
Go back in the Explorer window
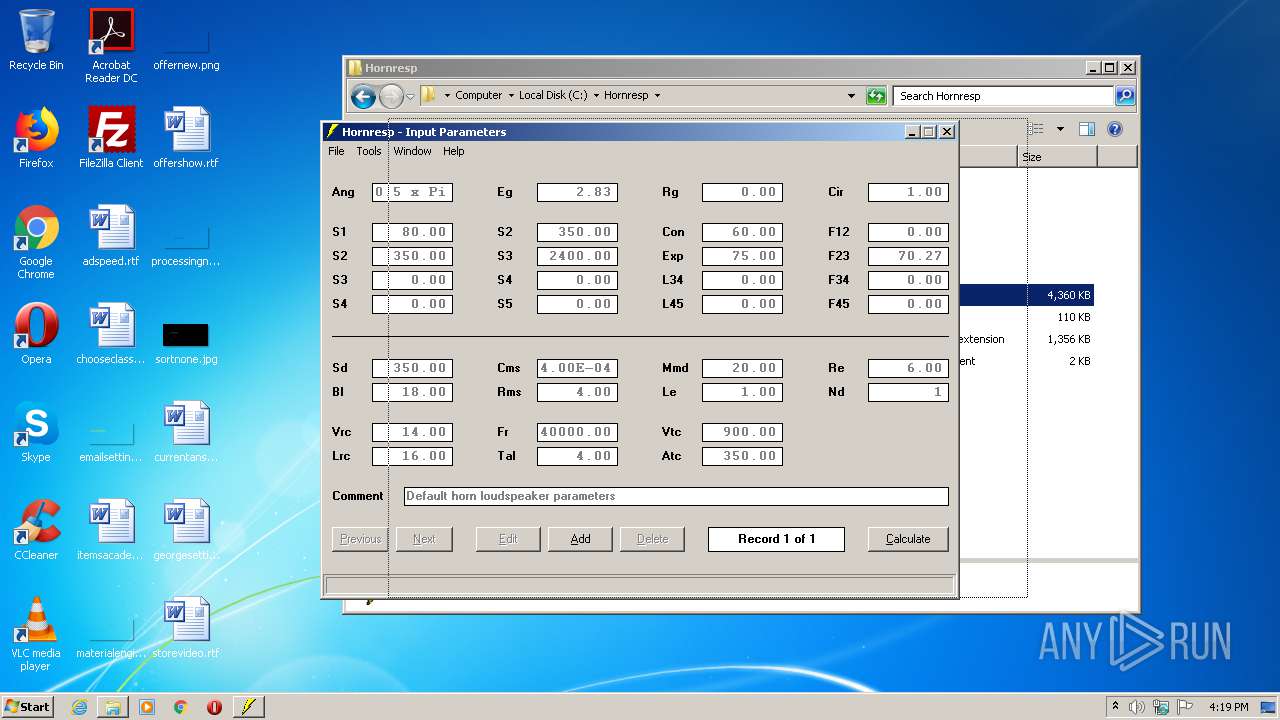[363, 96]
